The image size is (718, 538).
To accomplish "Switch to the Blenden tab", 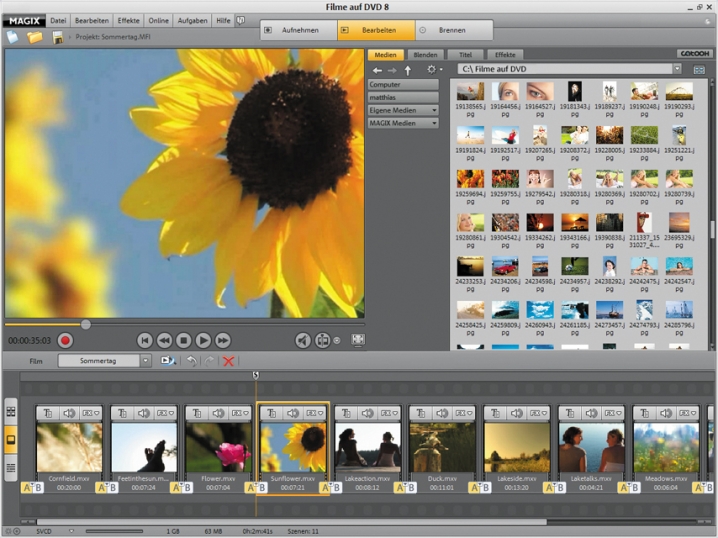I will (425, 54).
